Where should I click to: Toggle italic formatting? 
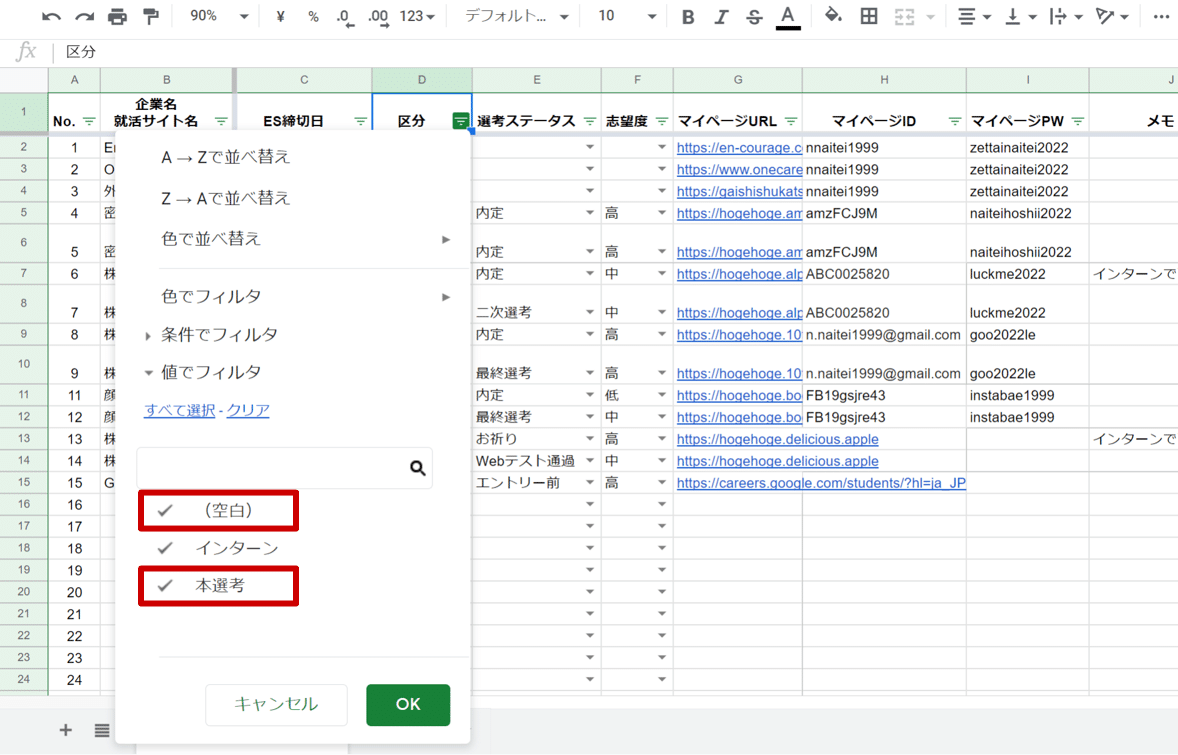point(721,17)
